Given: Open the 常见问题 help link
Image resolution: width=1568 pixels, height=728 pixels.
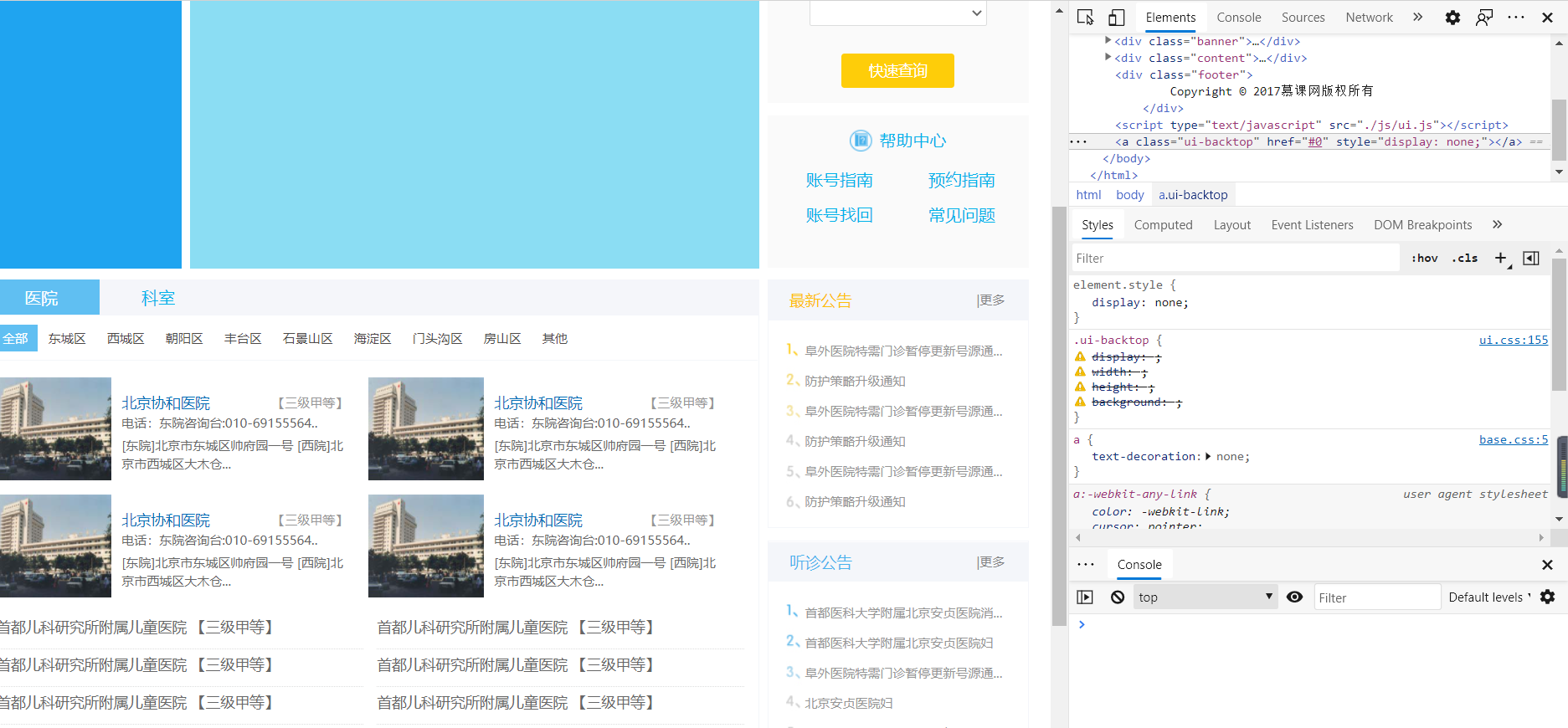Looking at the screenshot, I should pyautogui.click(x=961, y=215).
